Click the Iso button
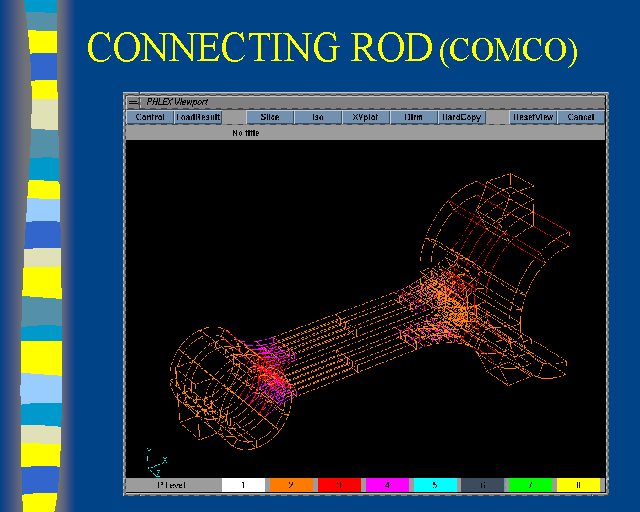The image size is (640, 512). click(x=318, y=117)
